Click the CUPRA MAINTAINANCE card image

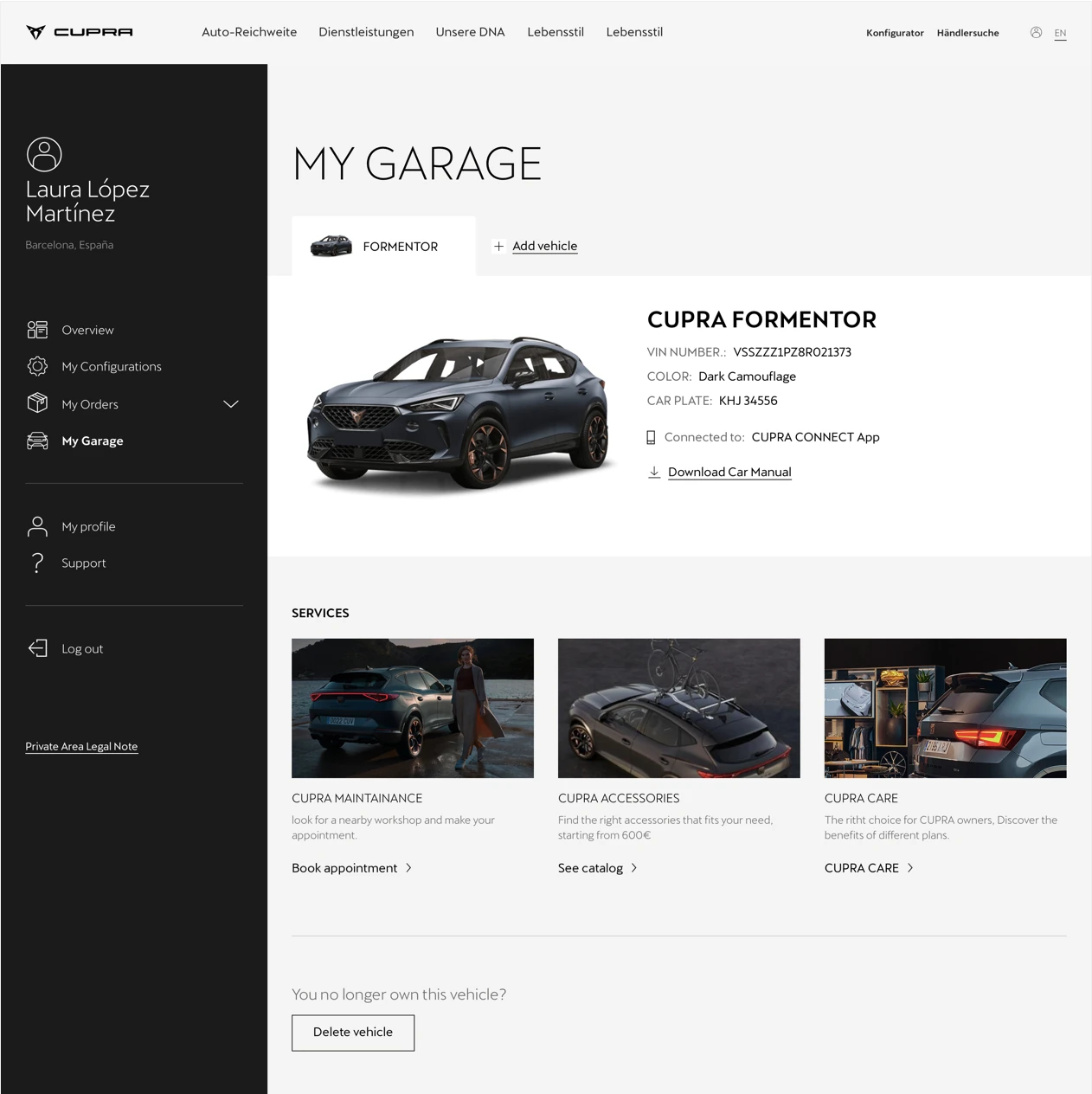click(x=413, y=708)
